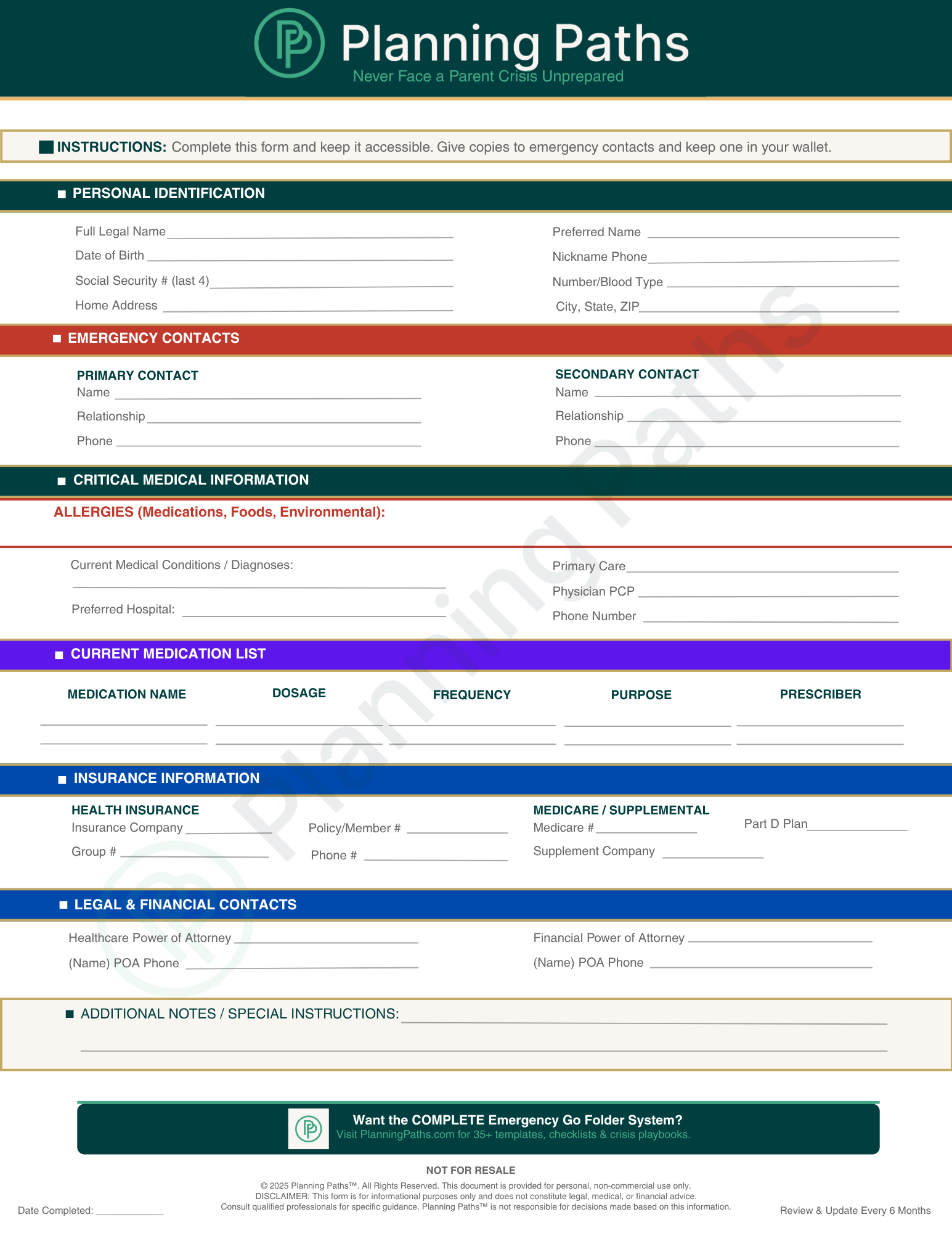Click the Home Address field
This screenshot has height=1233, width=952.
(308, 305)
